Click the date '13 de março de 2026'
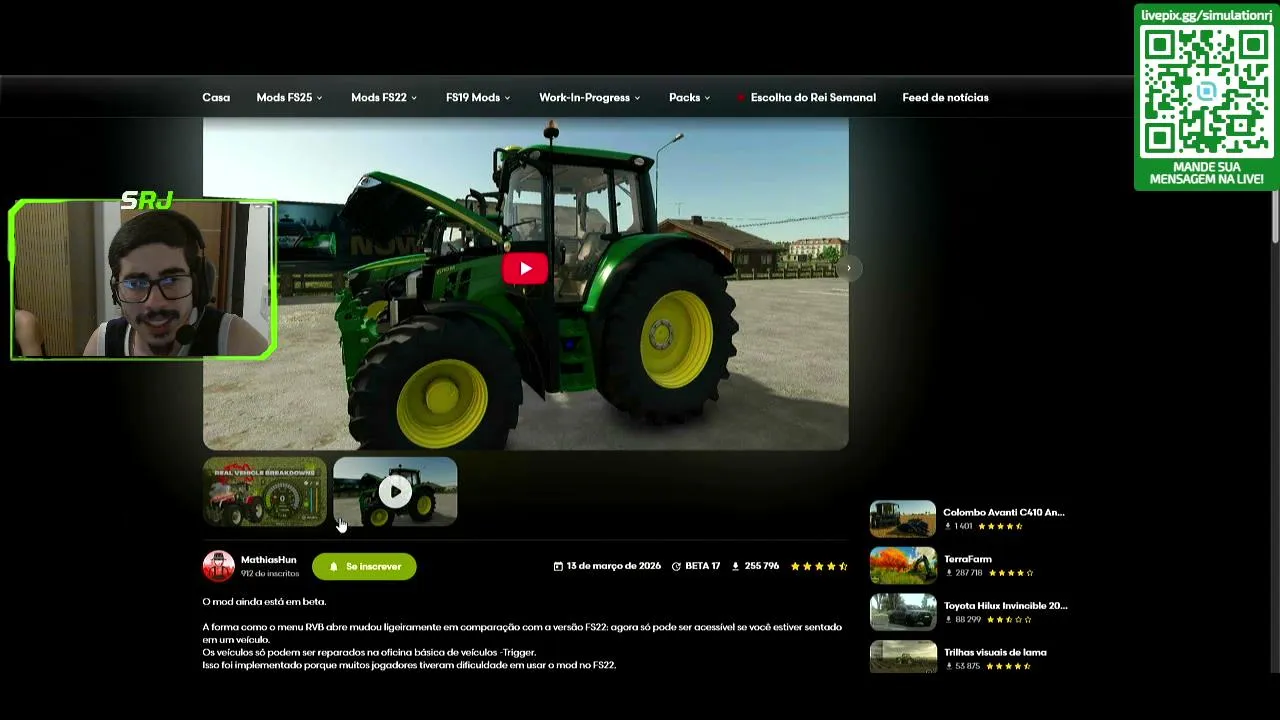Viewport: 1280px width, 720px height. point(613,566)
